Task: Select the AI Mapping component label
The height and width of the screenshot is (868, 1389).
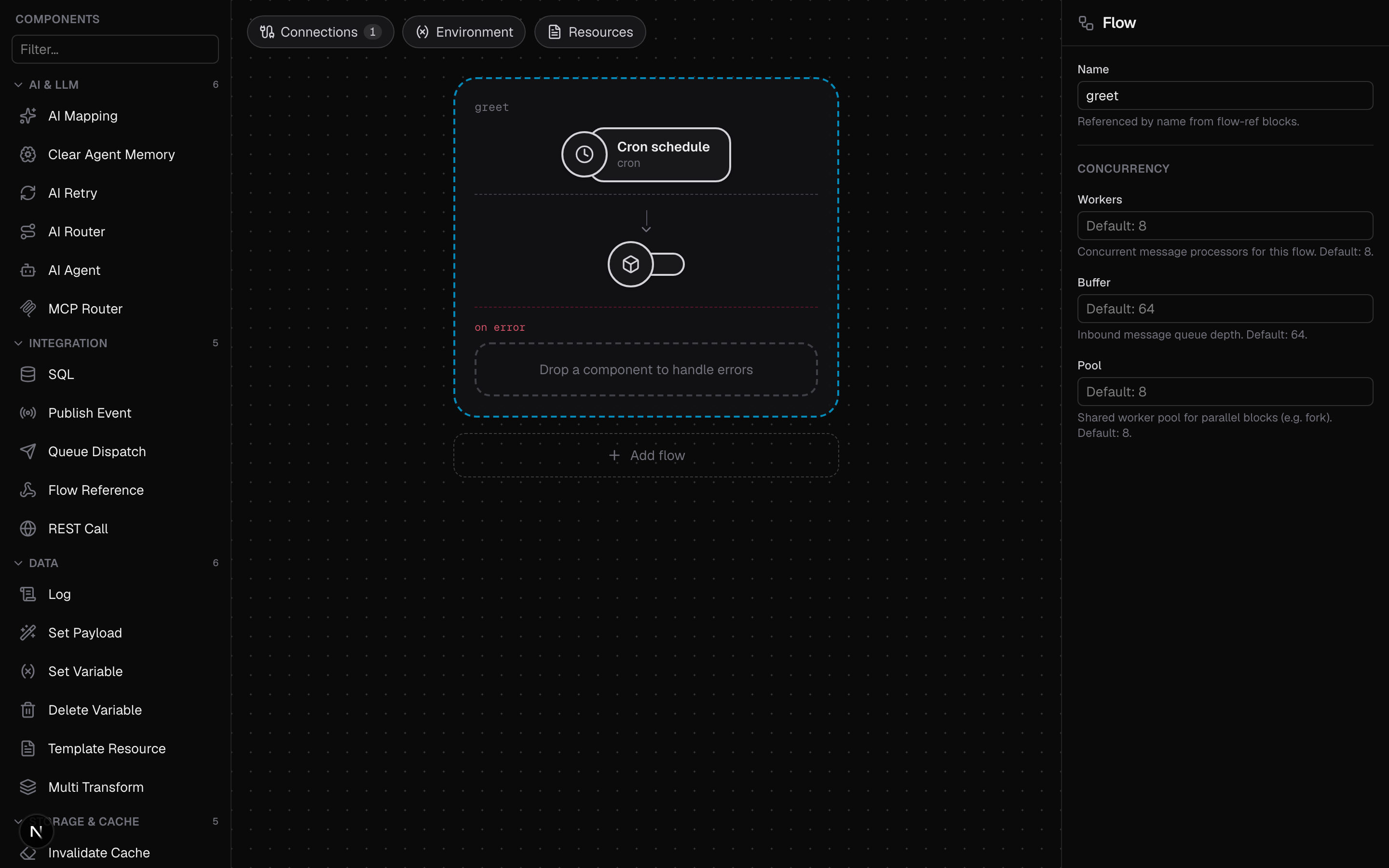Action: 82,116
